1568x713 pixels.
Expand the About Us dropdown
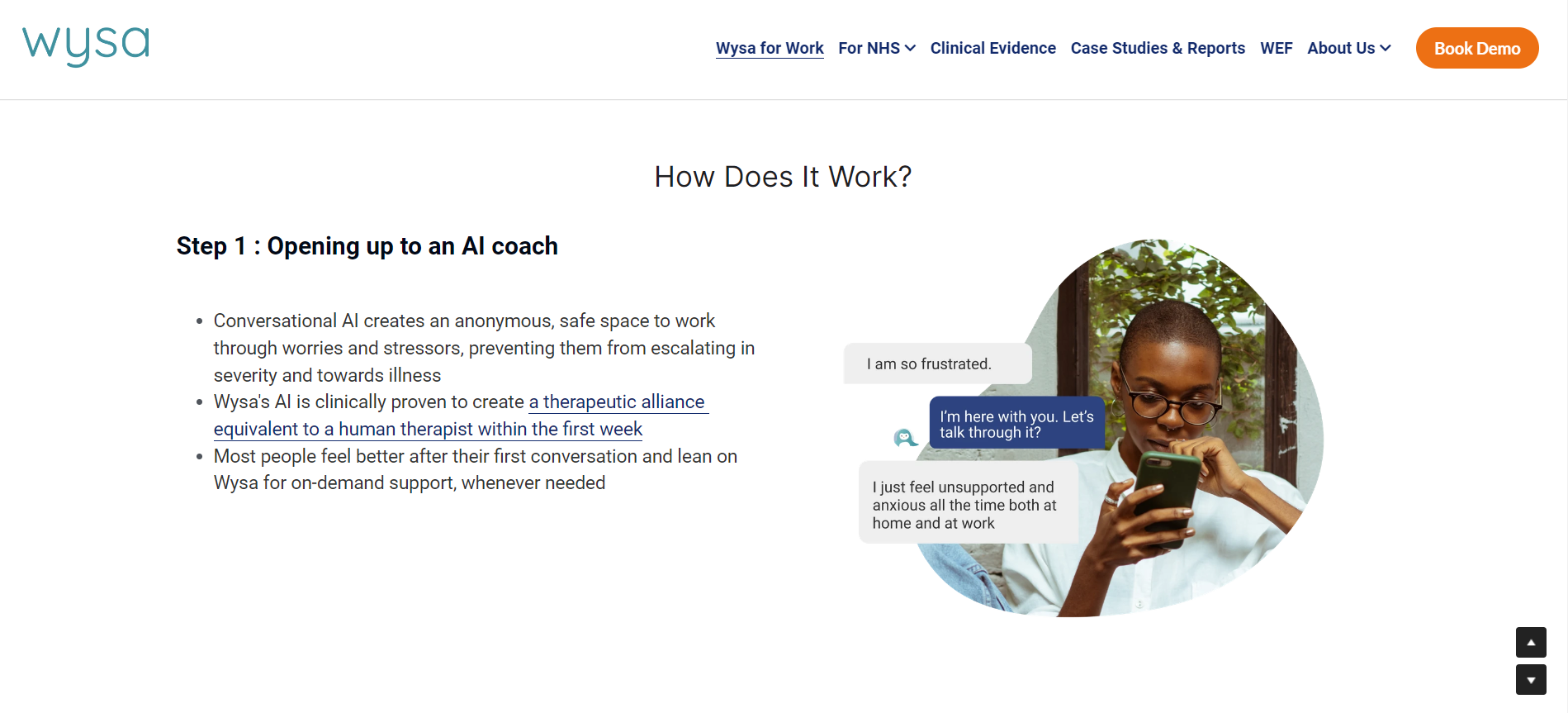pos(1349,48)
